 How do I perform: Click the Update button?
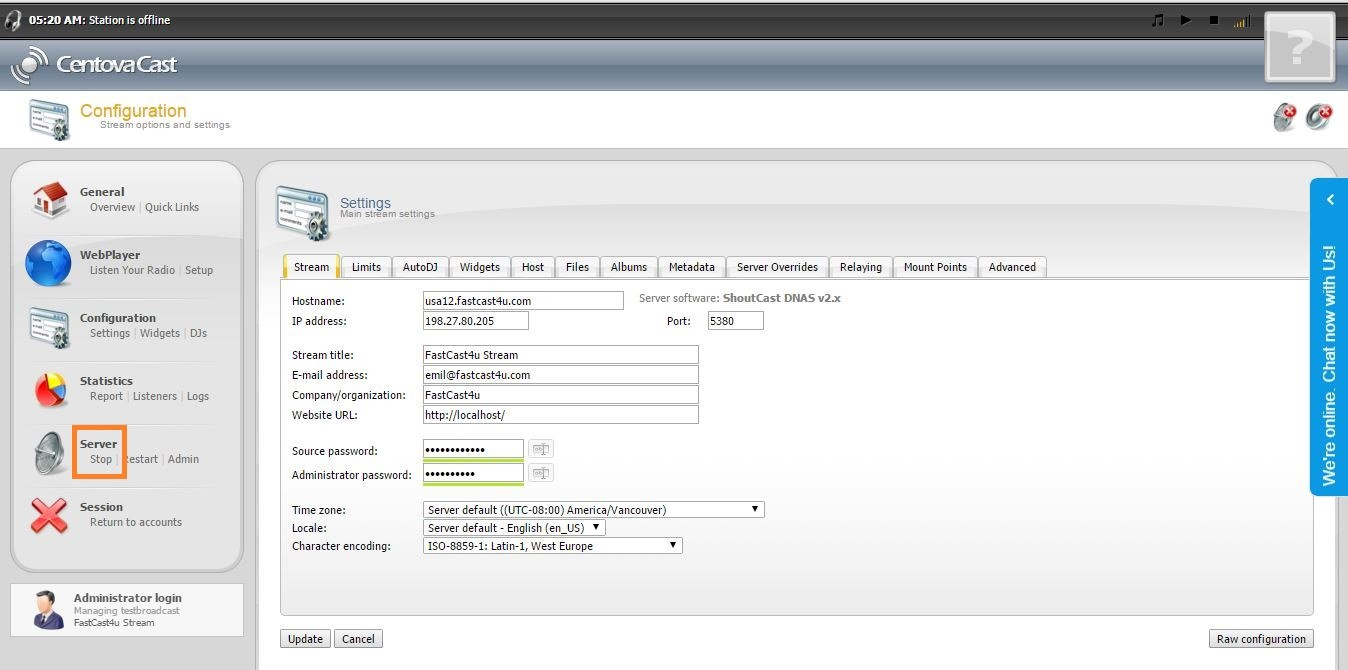[305, 639]
